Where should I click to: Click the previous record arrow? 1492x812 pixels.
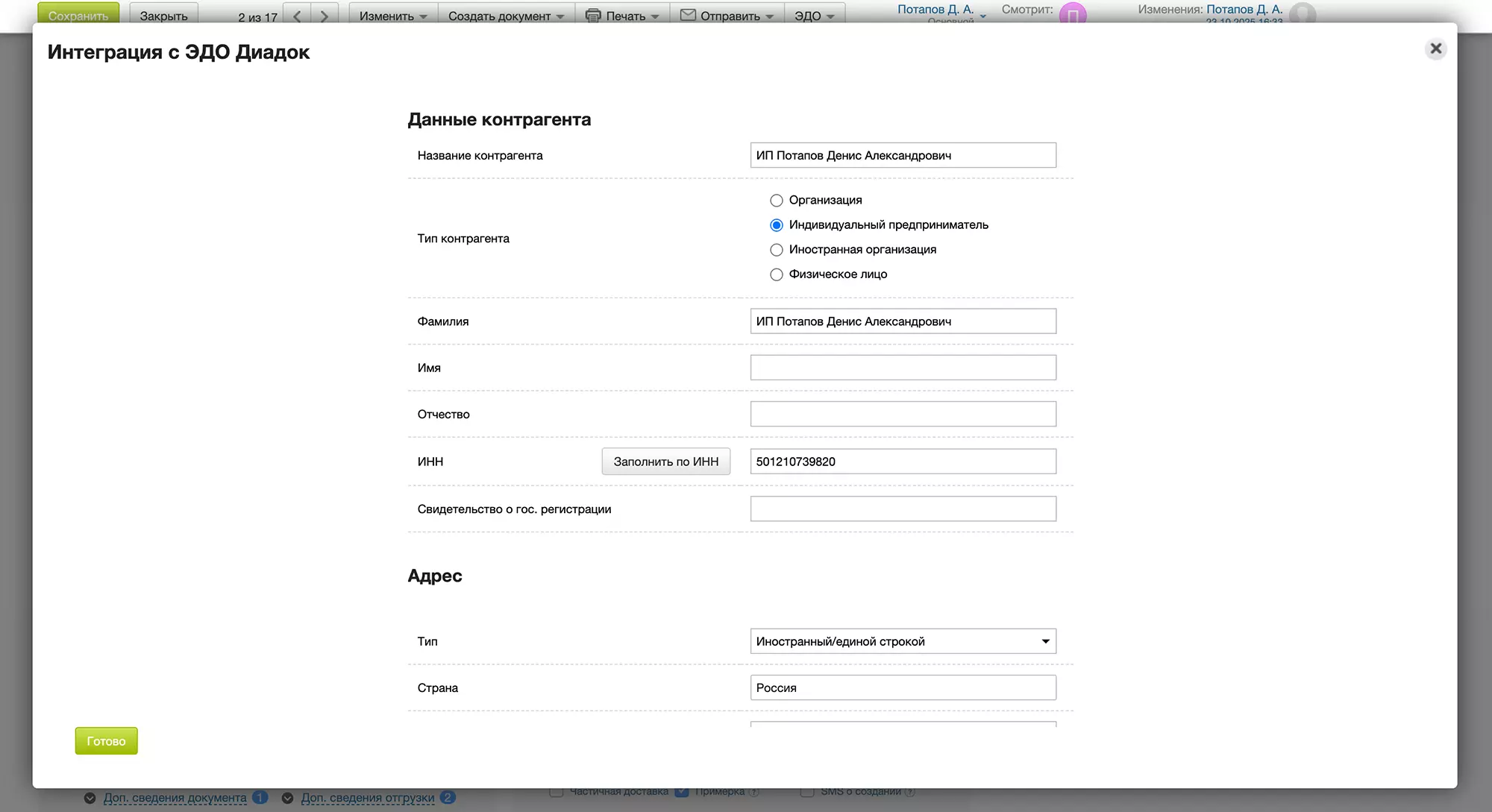click(297, 16)
